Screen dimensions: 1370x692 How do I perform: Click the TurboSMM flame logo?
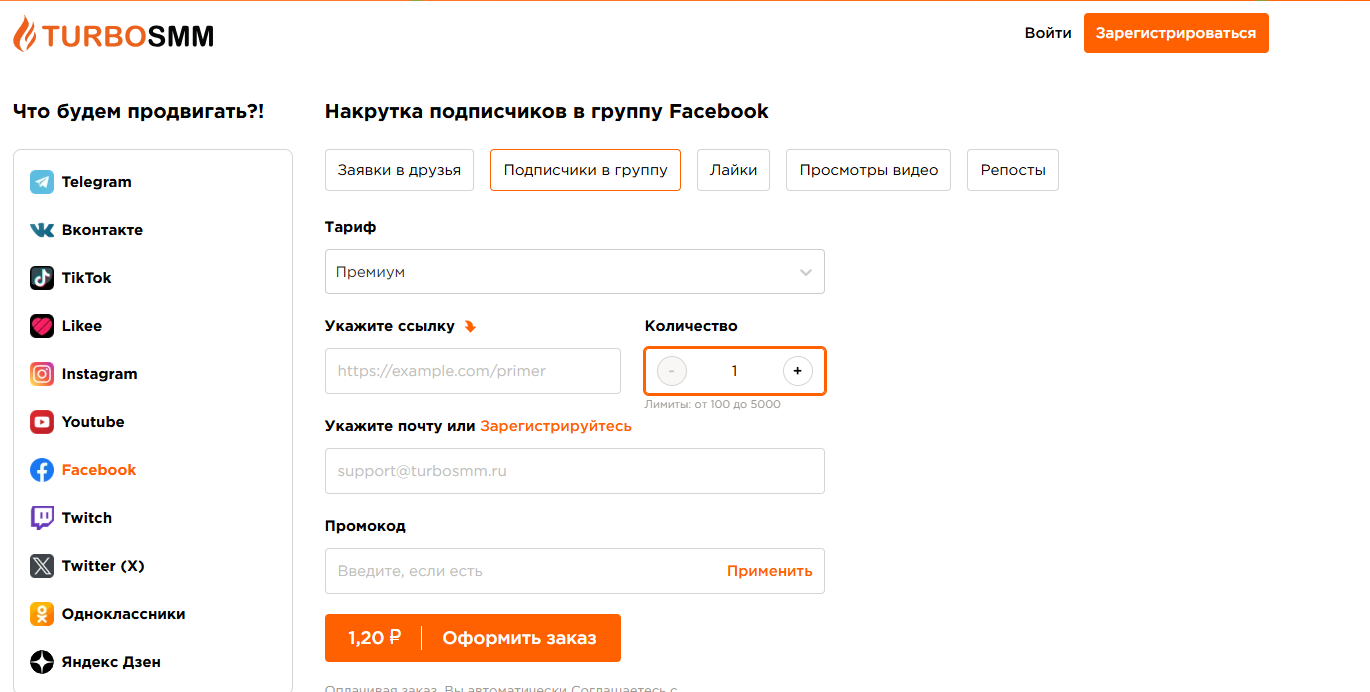(x=24, y=34)
